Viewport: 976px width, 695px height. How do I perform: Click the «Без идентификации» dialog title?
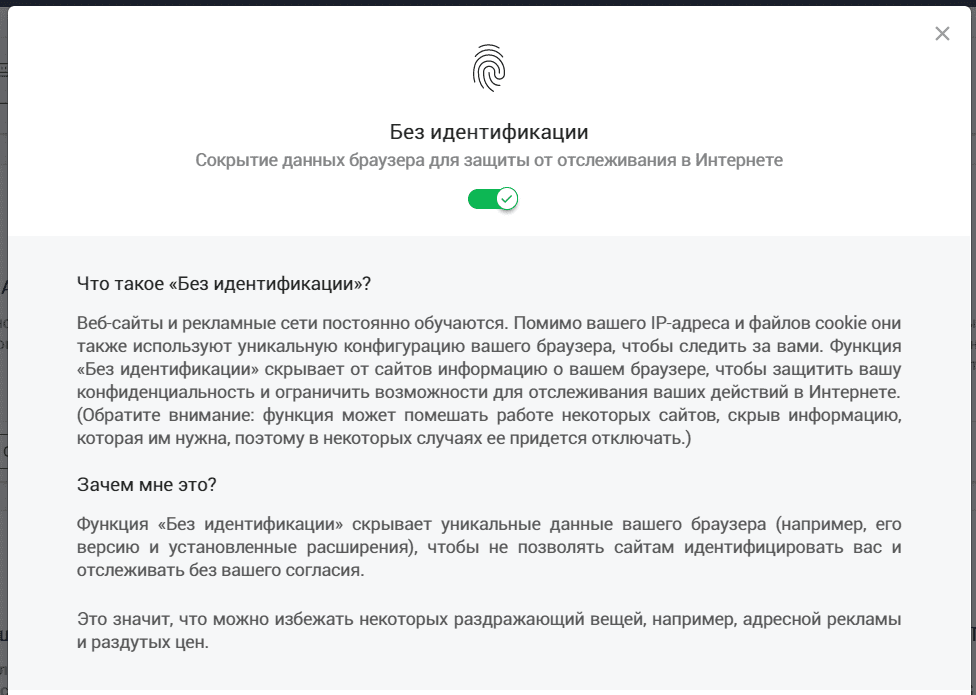pos(489,132)
